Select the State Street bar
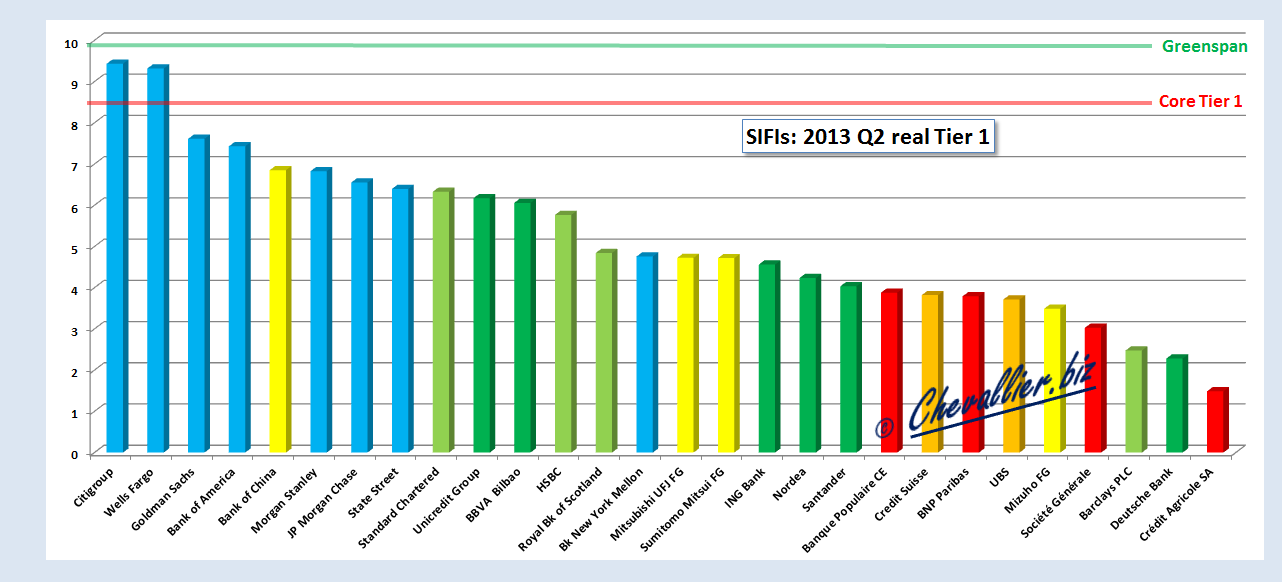The width and height of the screenshot is (1282, 582). coord(402,320)
